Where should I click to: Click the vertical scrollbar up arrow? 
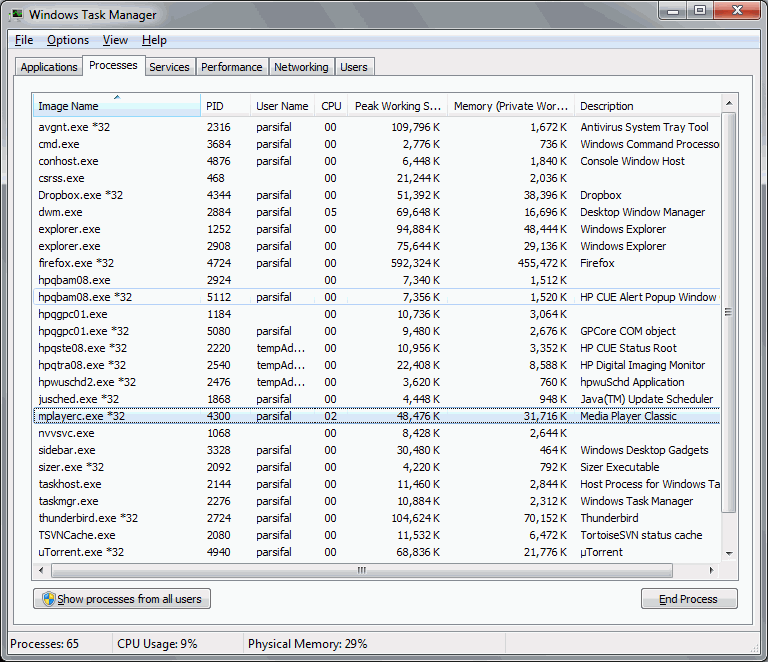[729, 103]
